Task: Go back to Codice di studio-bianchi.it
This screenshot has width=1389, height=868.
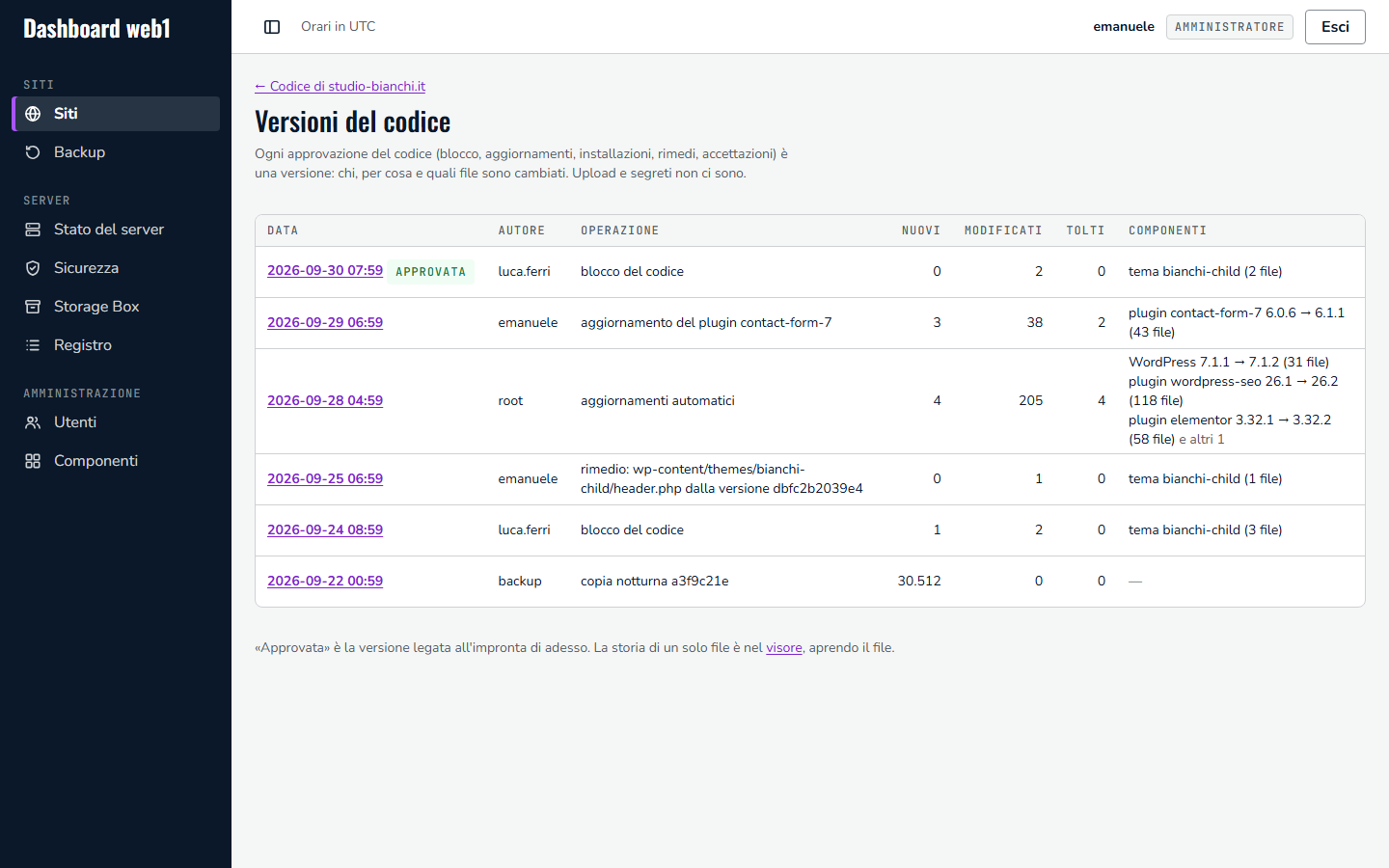Action: click(340, 86)
